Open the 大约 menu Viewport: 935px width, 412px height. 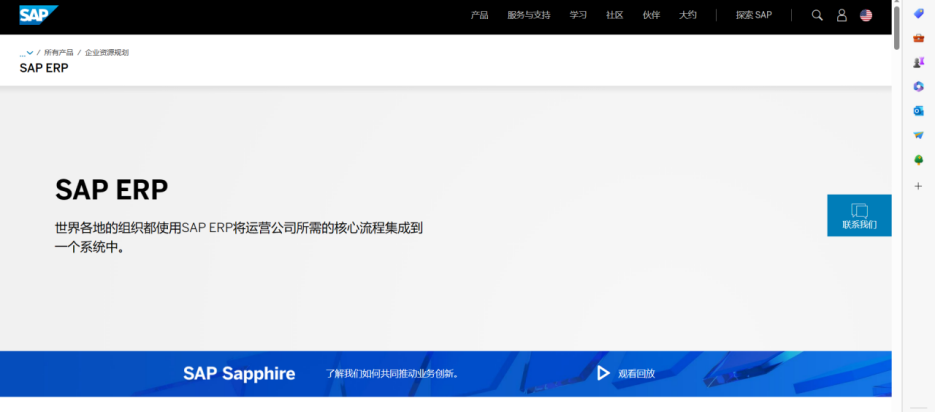[688, 16]
